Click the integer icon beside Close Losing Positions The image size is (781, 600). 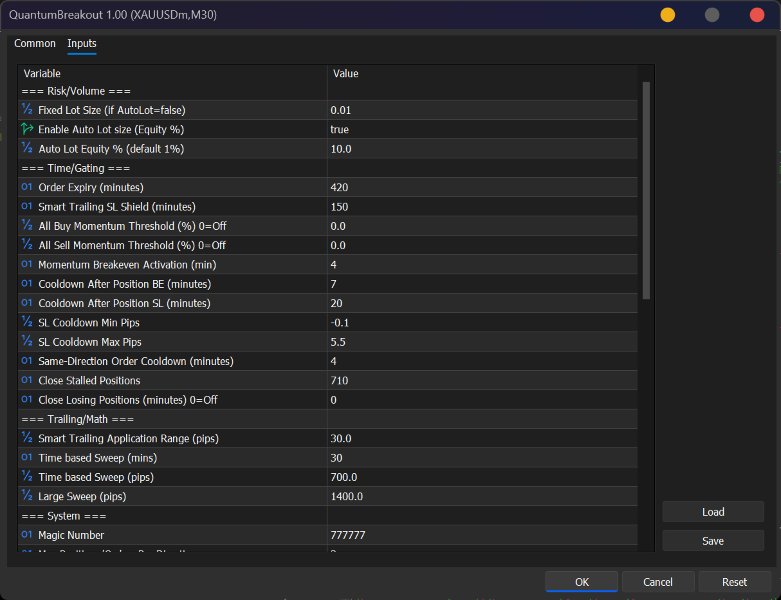coord(27,399)
